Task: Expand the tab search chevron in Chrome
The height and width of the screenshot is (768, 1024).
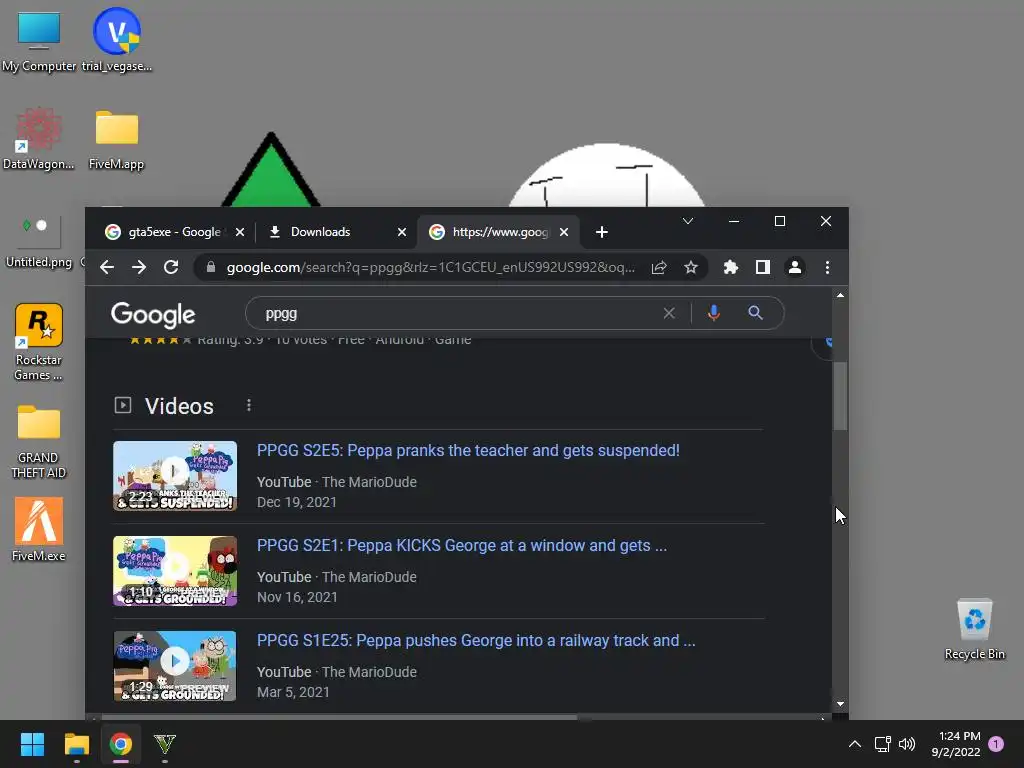Action: point(688,221)
